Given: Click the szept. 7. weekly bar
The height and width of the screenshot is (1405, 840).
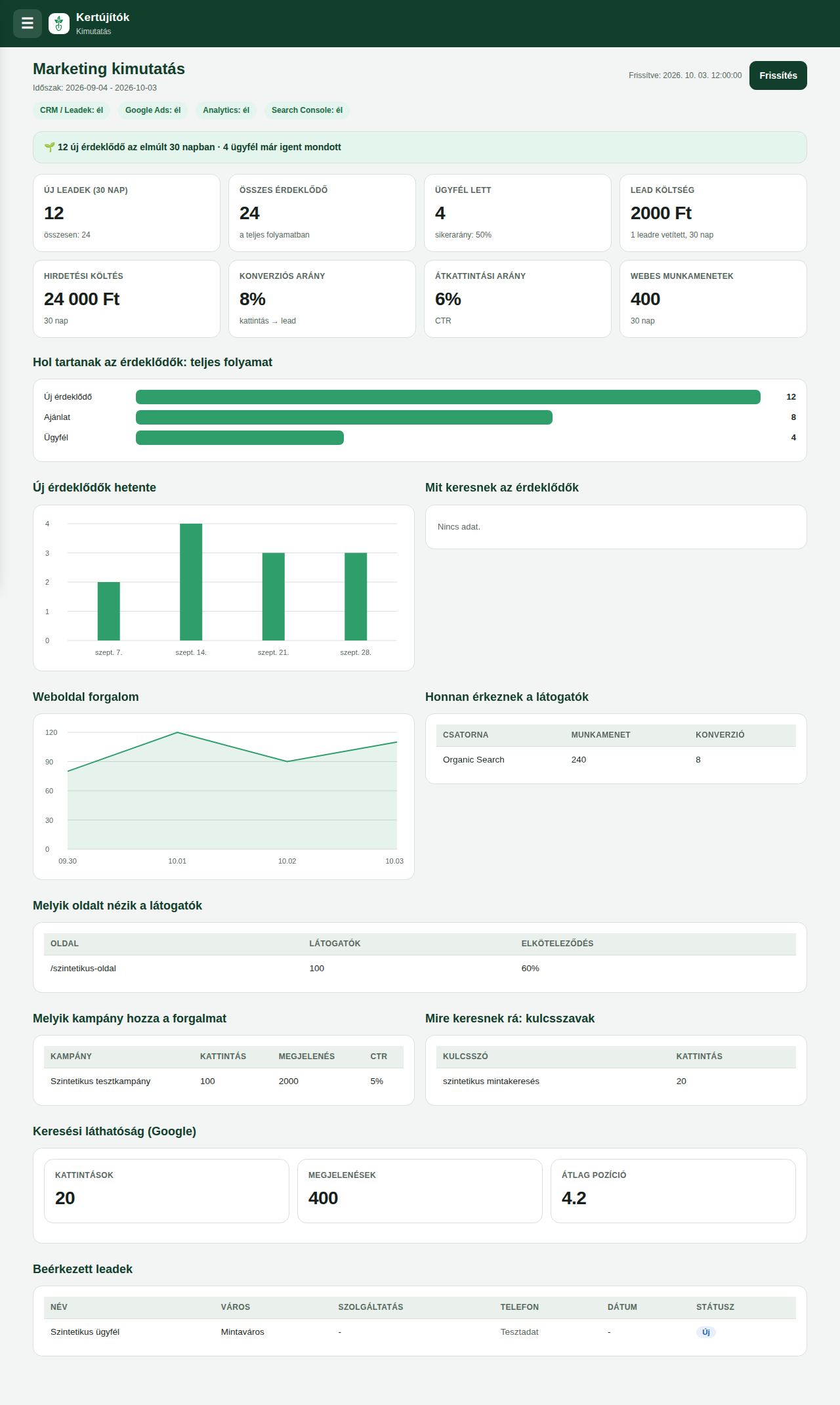Looking at the screenshot, I should (x=109, y=611).
